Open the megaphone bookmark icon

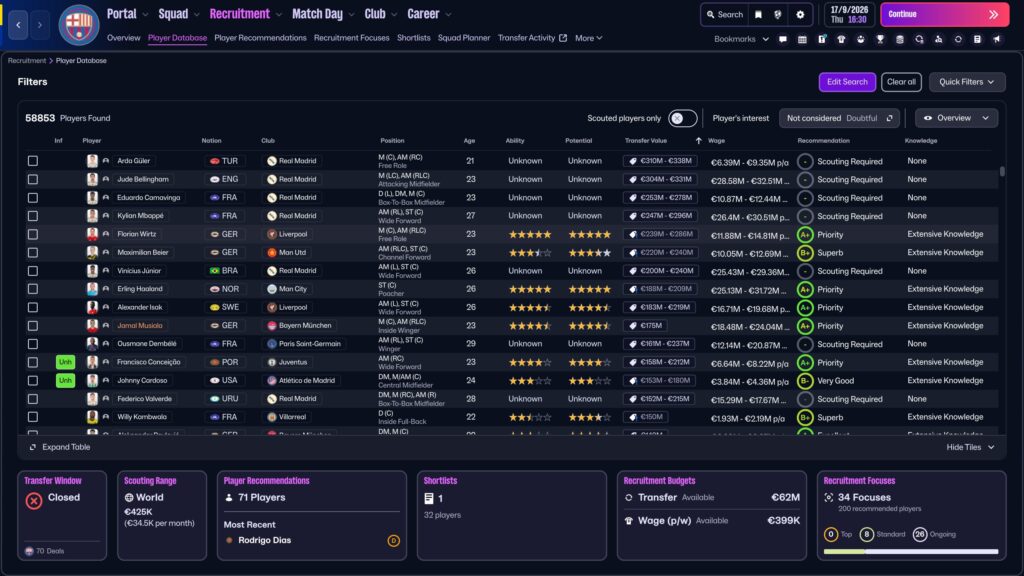tap(997, 39)
